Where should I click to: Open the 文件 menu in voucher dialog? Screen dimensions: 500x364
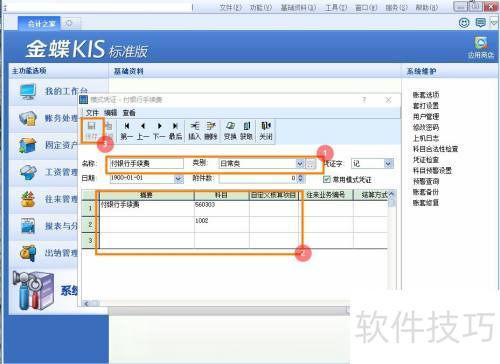click(x=92, y=113)
